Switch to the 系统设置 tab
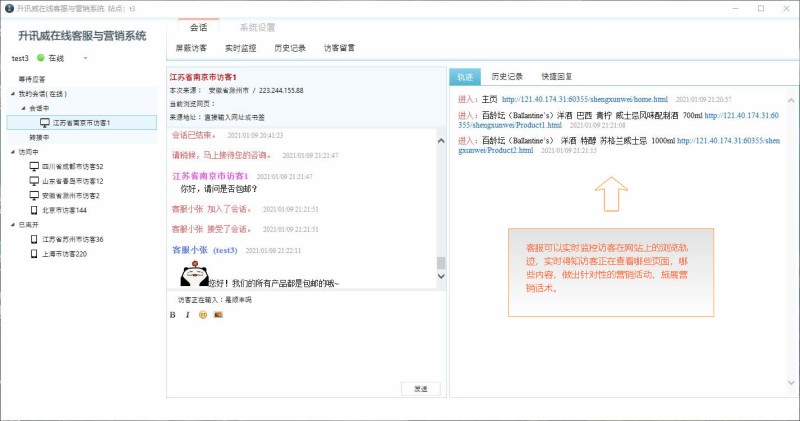The image size is (800, 421). click(x=257, y=28)
